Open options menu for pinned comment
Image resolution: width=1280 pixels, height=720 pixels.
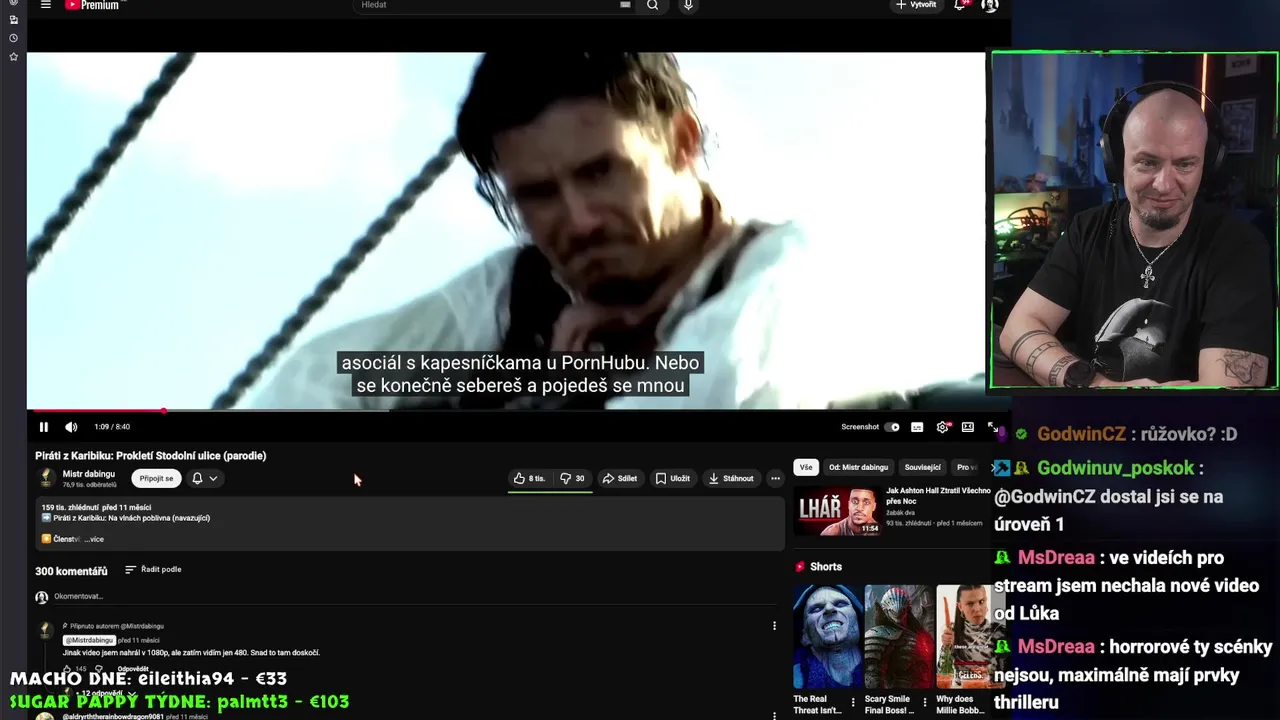[x=774, y=626]
